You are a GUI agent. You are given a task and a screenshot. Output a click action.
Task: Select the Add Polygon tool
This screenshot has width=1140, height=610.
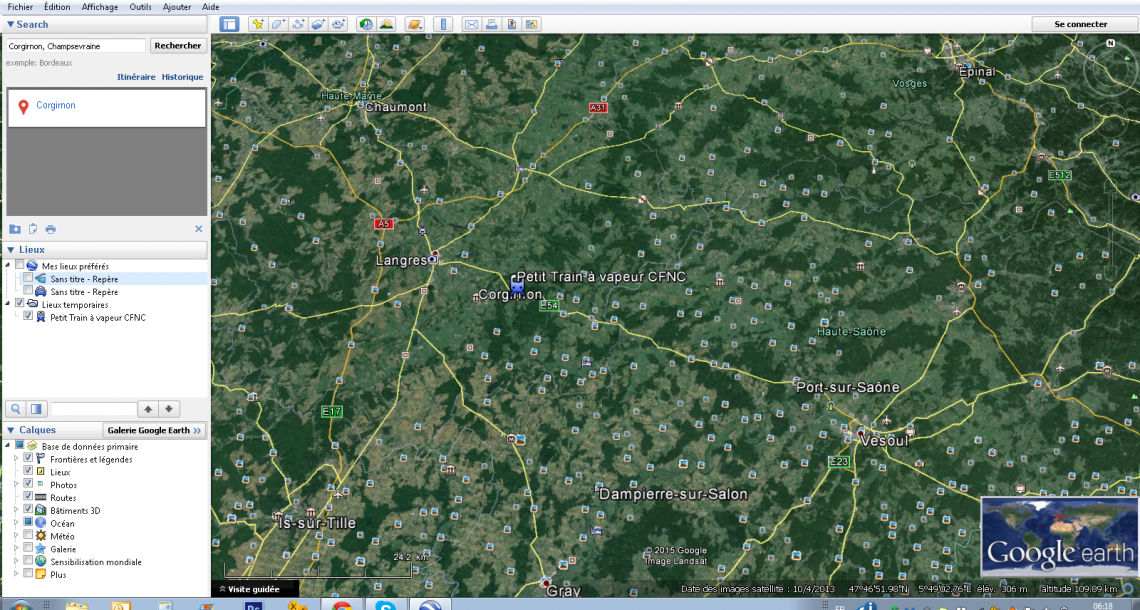click(278, 24)
